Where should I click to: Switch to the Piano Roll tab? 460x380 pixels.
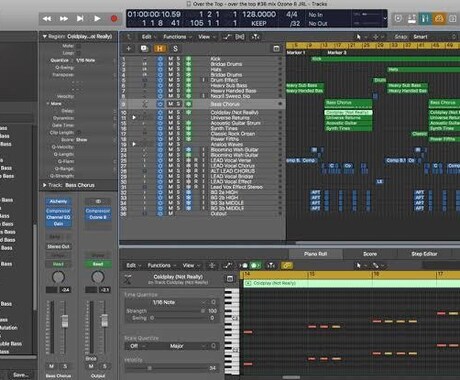pyautogui.click(x=315, y=254)
